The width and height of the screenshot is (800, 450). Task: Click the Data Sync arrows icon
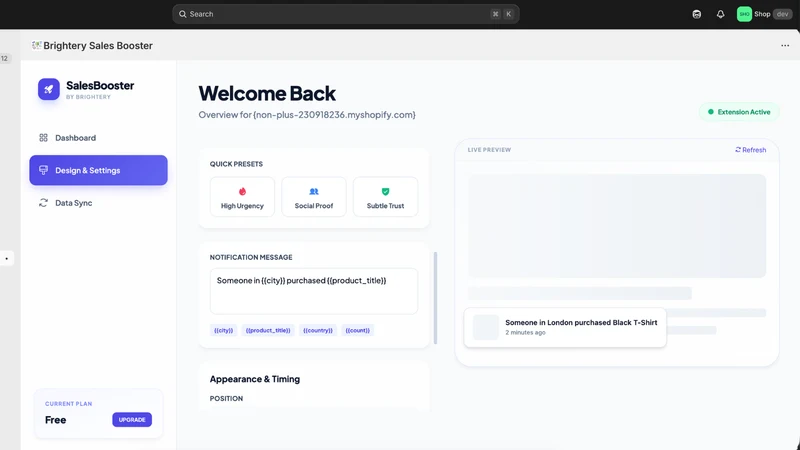(x=43, y=203)
